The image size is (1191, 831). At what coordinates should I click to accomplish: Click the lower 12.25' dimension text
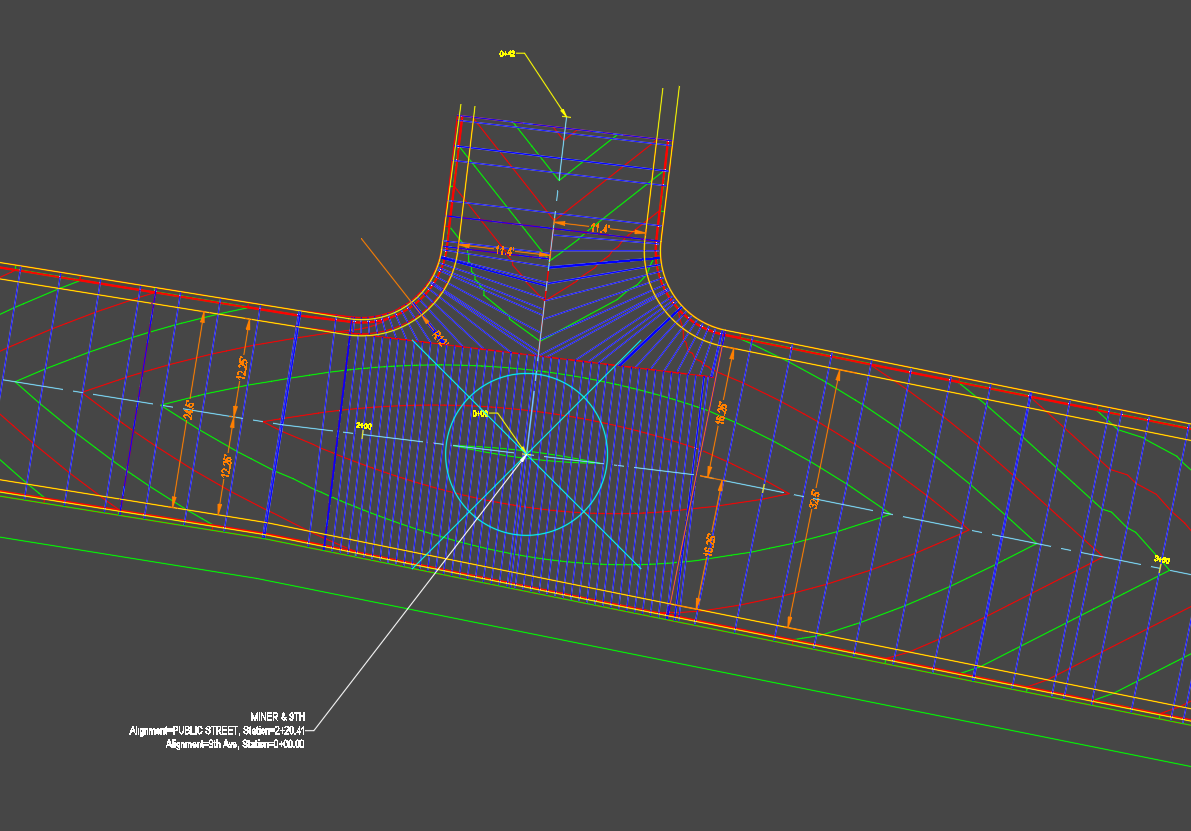[226, 465]
